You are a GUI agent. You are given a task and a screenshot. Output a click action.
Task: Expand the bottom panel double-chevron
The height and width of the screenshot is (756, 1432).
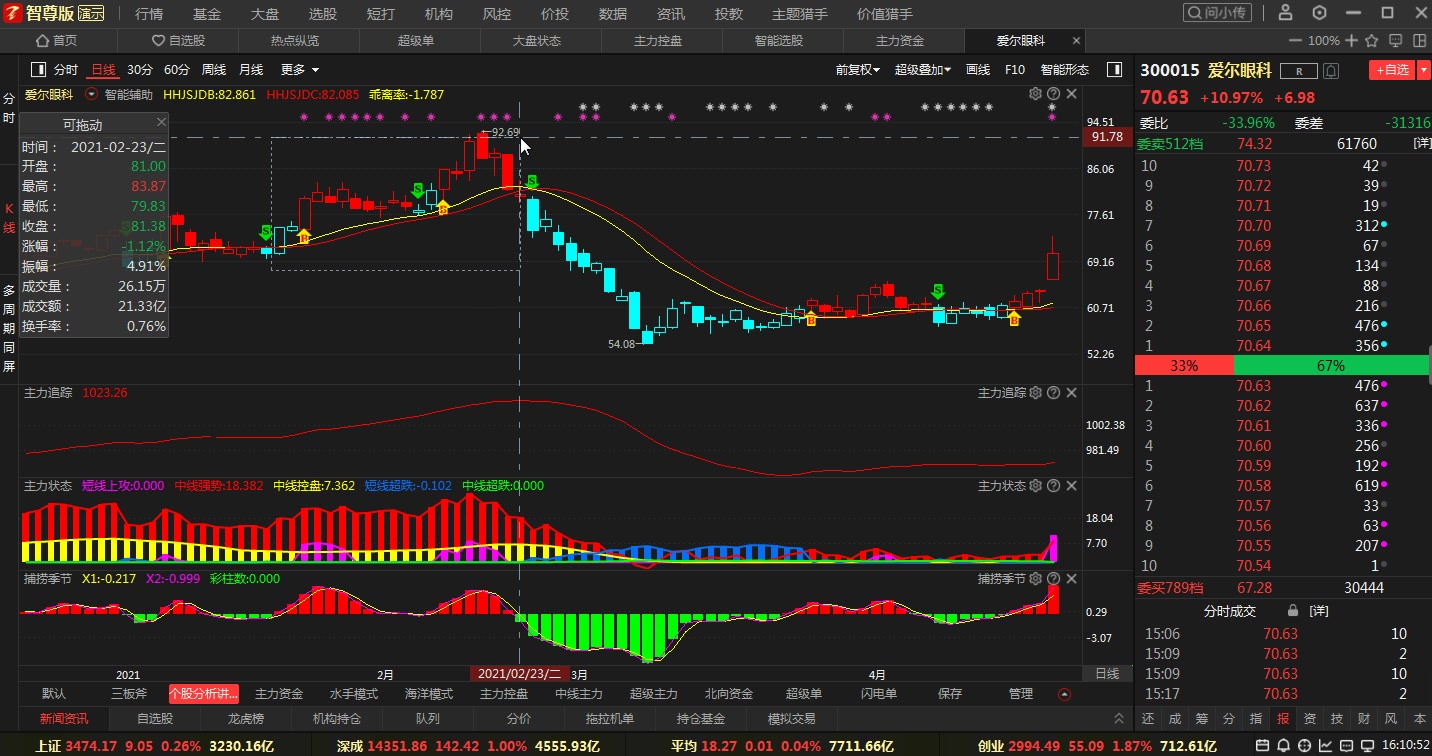point(1119,718)
